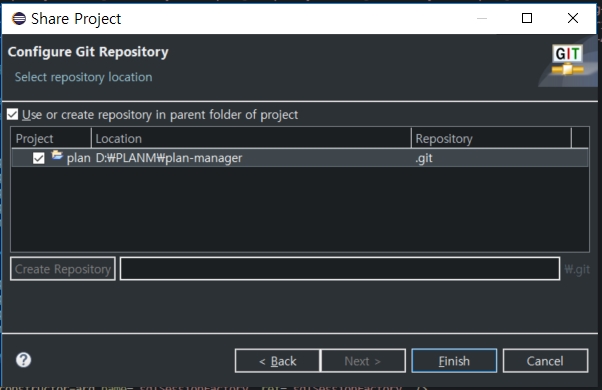Toggle 'Use or create repository in parent folder' checkbox
602x390 pixels.
click(12, 114)
